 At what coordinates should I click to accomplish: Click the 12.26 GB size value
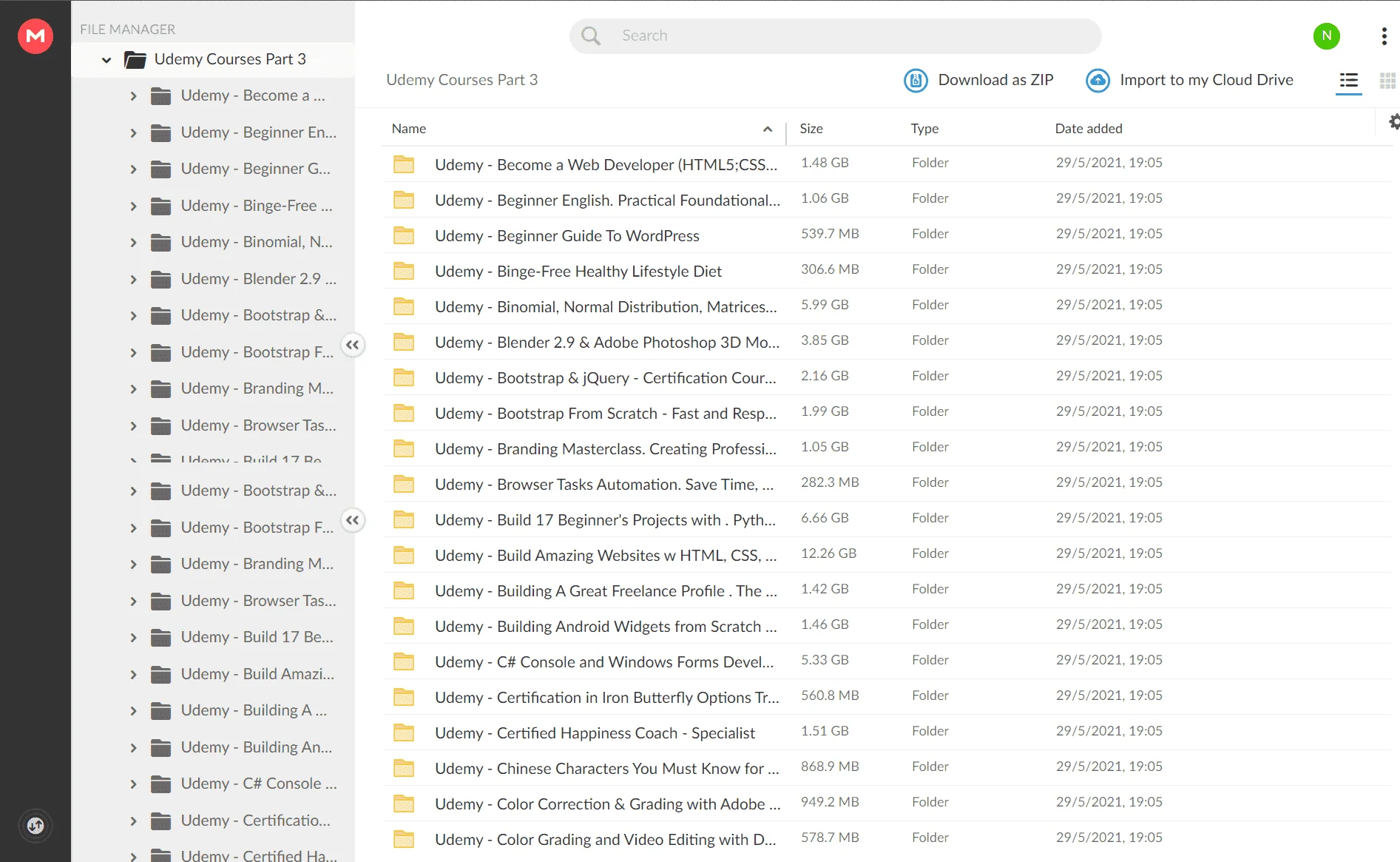[x=828, y=553]
